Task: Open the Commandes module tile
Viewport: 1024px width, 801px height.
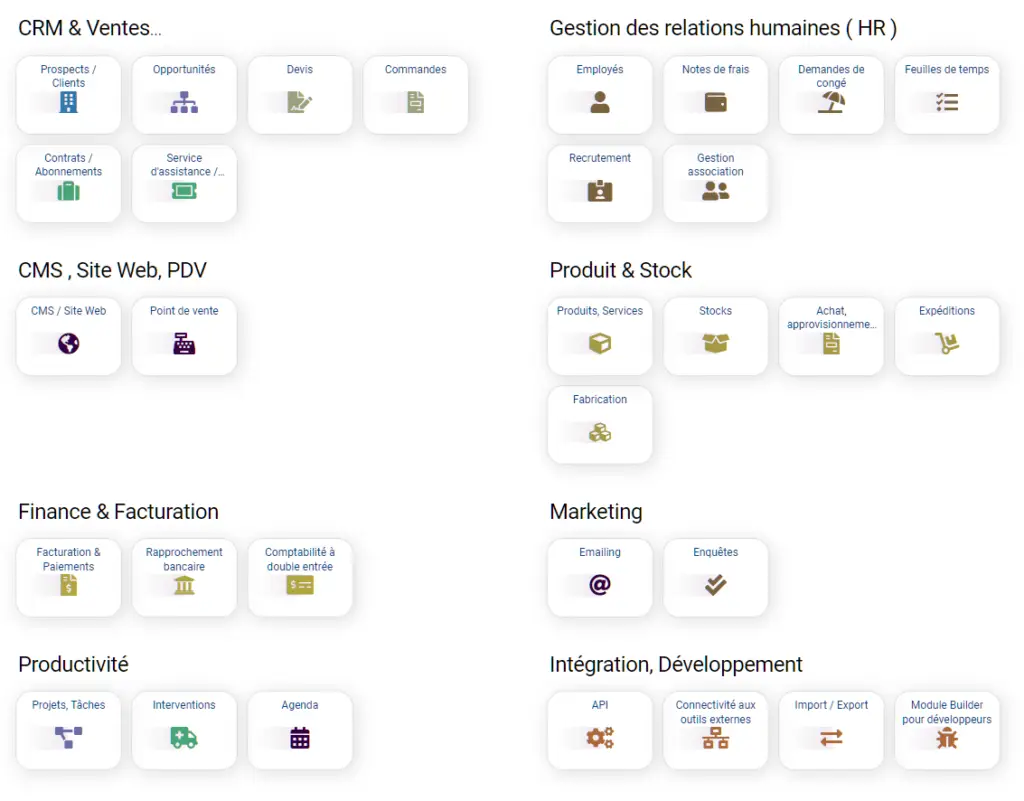Action: (x=415, y=95)
